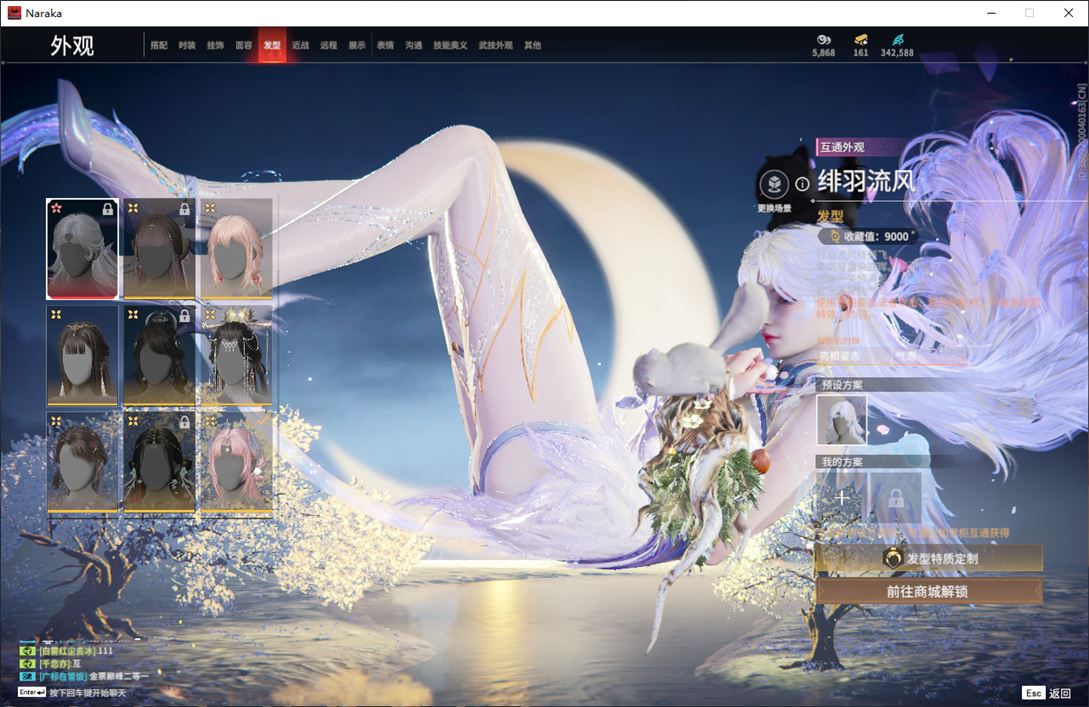The image size is (1089, 707).
Task: Open the 面容 tab
Action: [243, 46]
